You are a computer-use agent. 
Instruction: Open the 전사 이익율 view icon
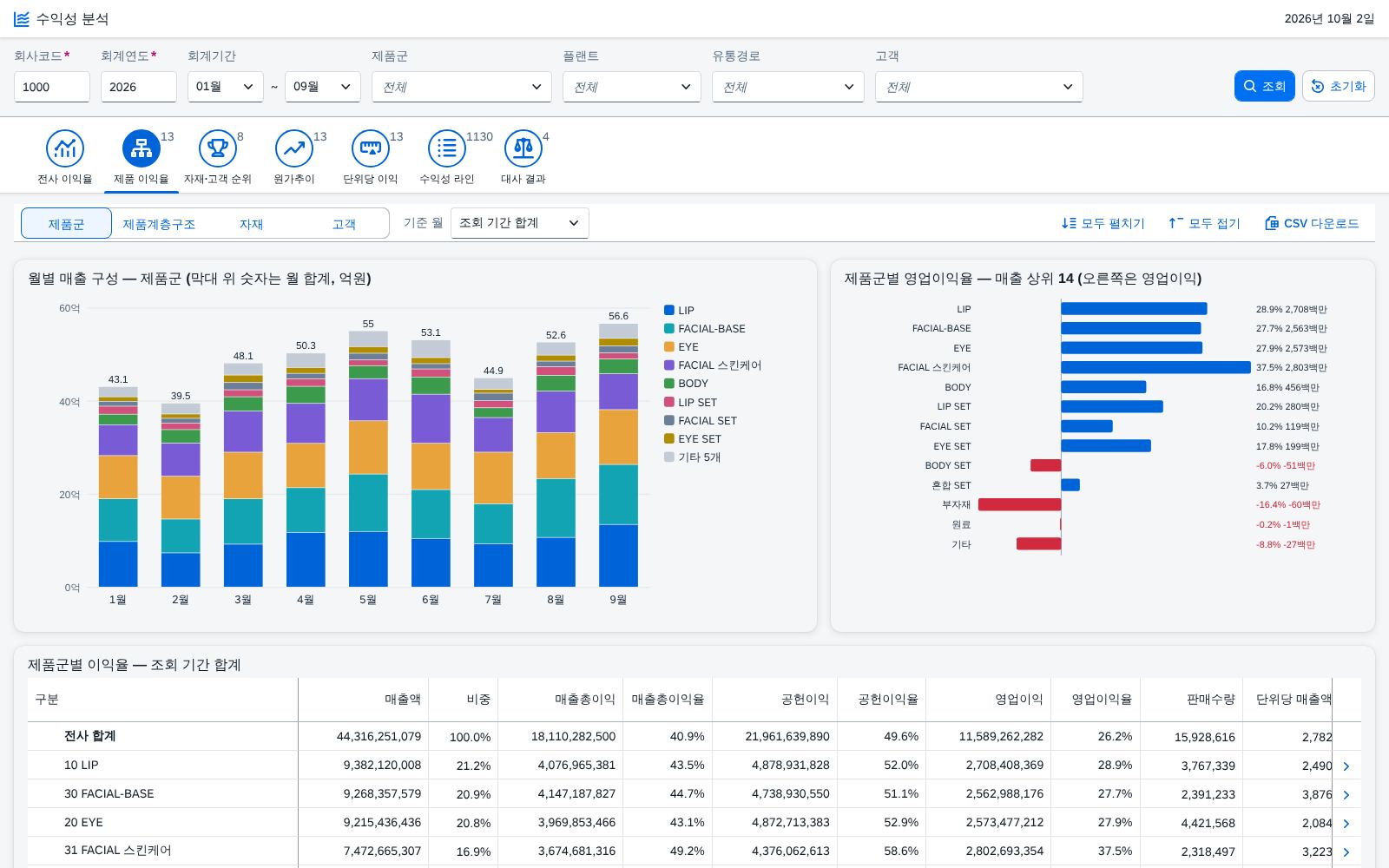65,148
